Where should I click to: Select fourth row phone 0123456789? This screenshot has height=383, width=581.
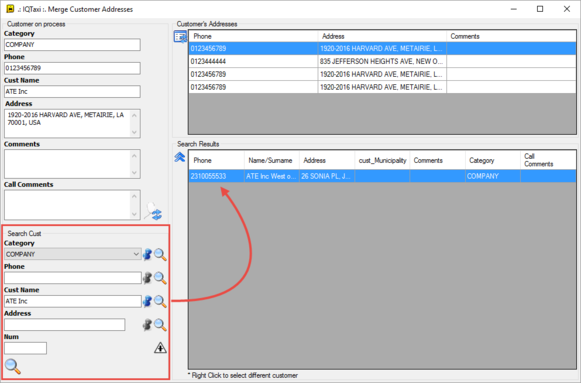coord(253,87)
